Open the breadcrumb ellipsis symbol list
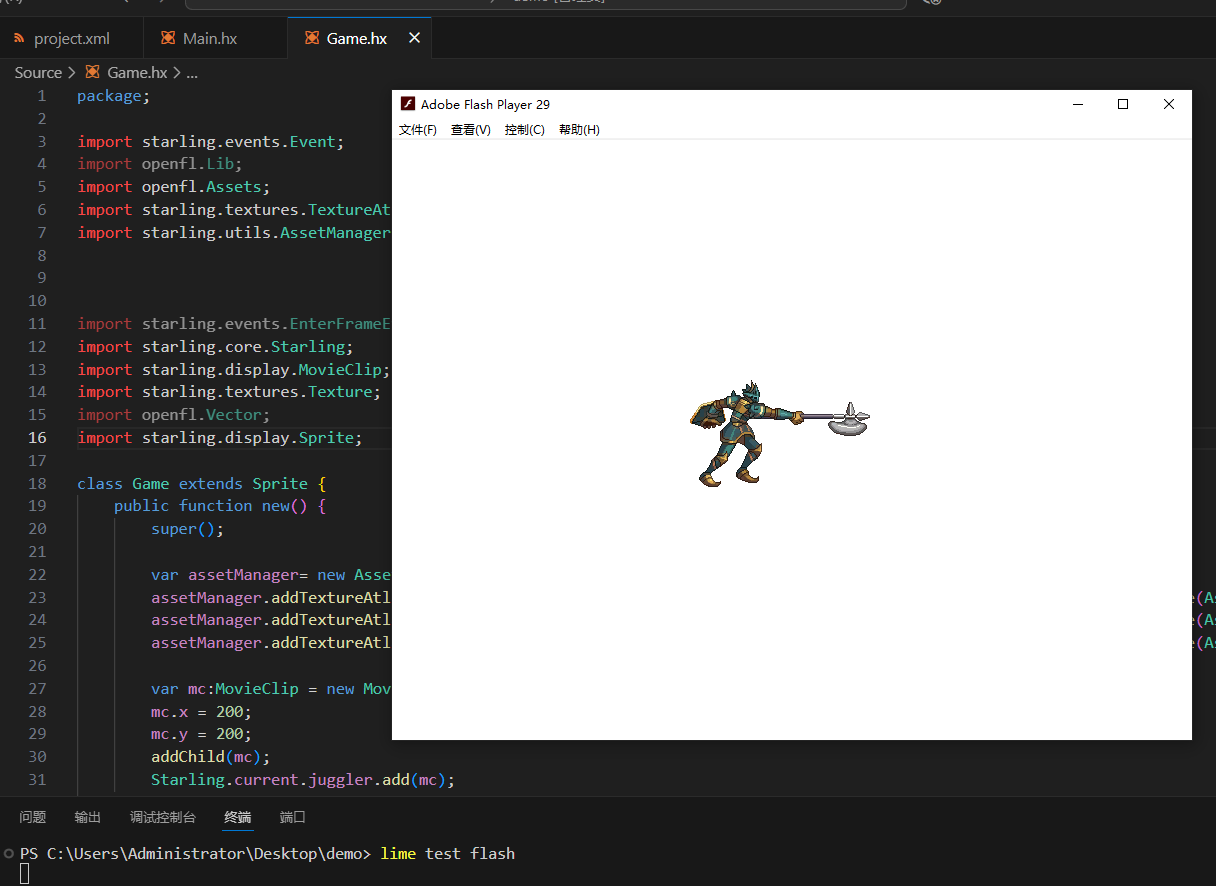 tap(192, 72)
